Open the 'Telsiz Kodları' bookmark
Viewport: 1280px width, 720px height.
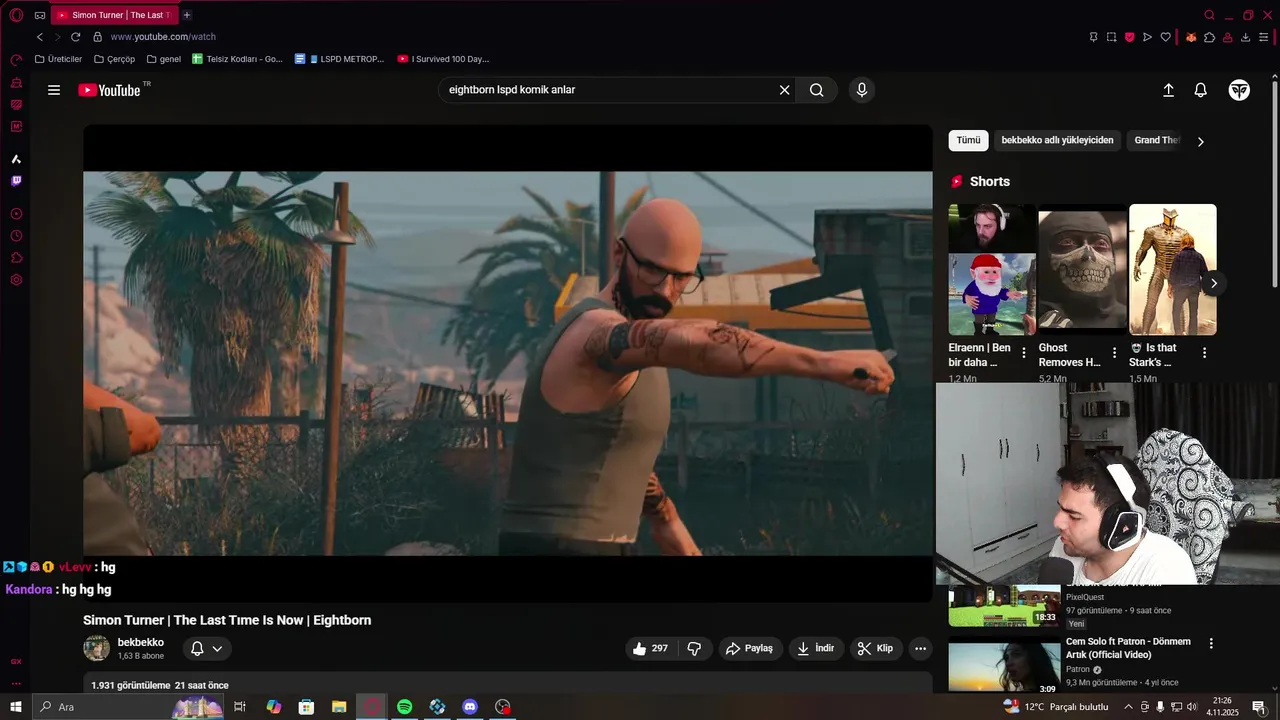237,59
